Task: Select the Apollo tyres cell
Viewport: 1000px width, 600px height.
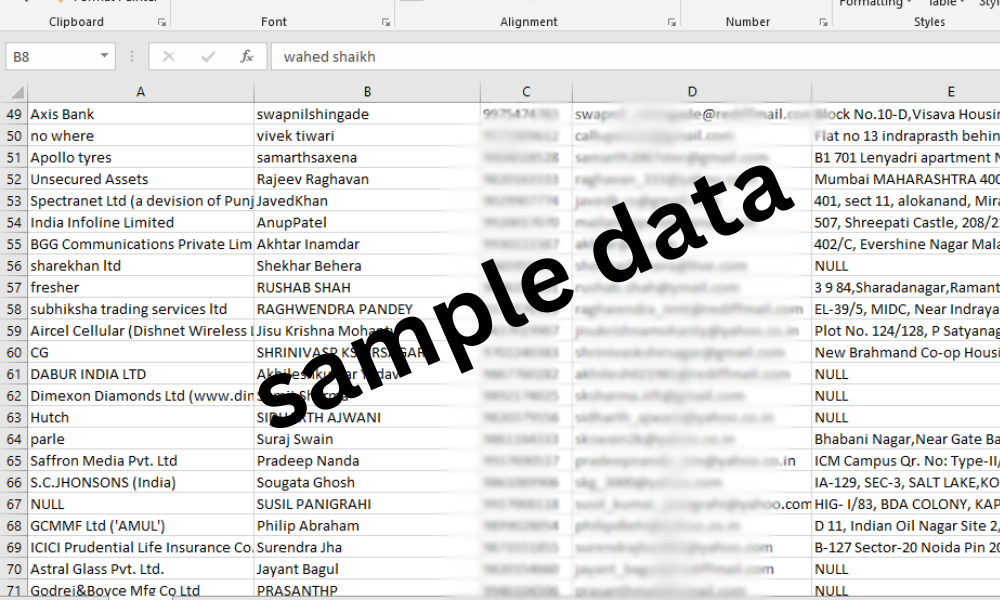Action: [141, 157]
